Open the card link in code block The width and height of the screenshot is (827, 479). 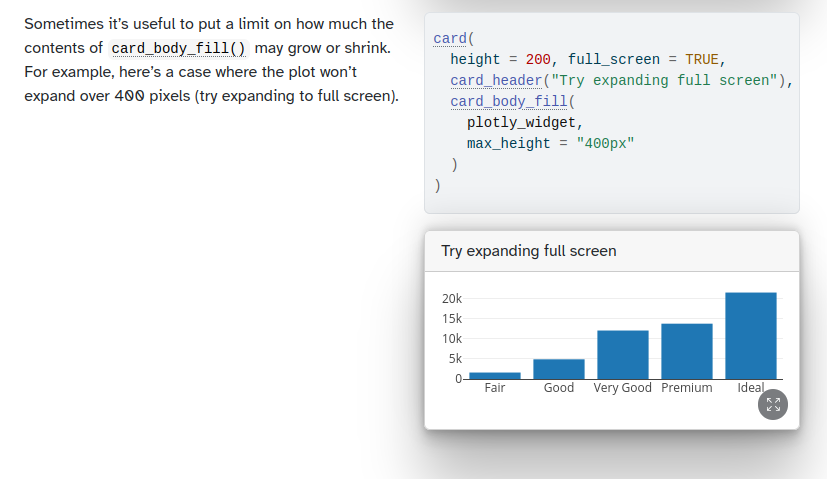450,39
